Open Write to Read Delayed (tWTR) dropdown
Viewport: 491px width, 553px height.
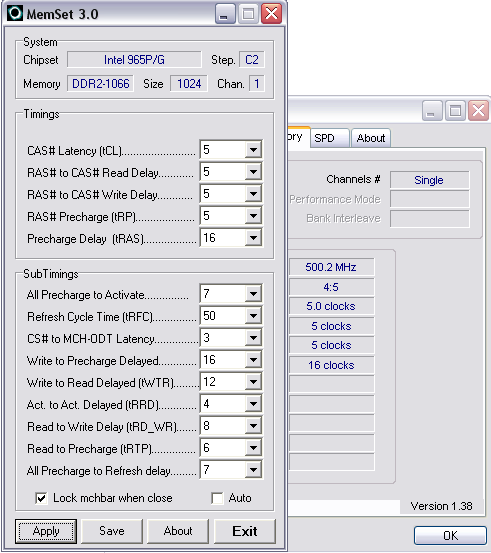[x=253, y=382]
